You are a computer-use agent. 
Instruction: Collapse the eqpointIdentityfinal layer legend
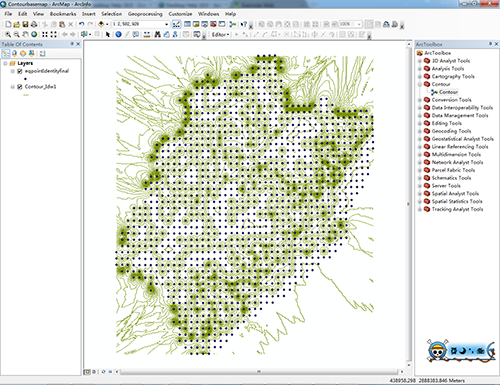click(x=12, y=71)
